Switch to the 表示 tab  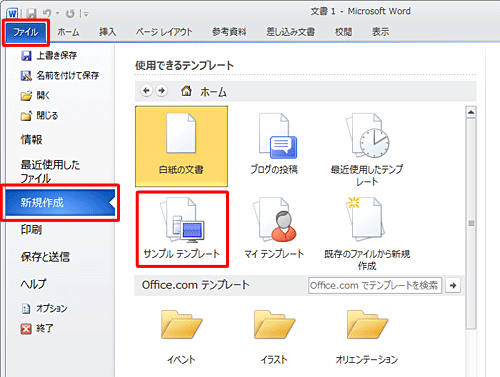380,32
